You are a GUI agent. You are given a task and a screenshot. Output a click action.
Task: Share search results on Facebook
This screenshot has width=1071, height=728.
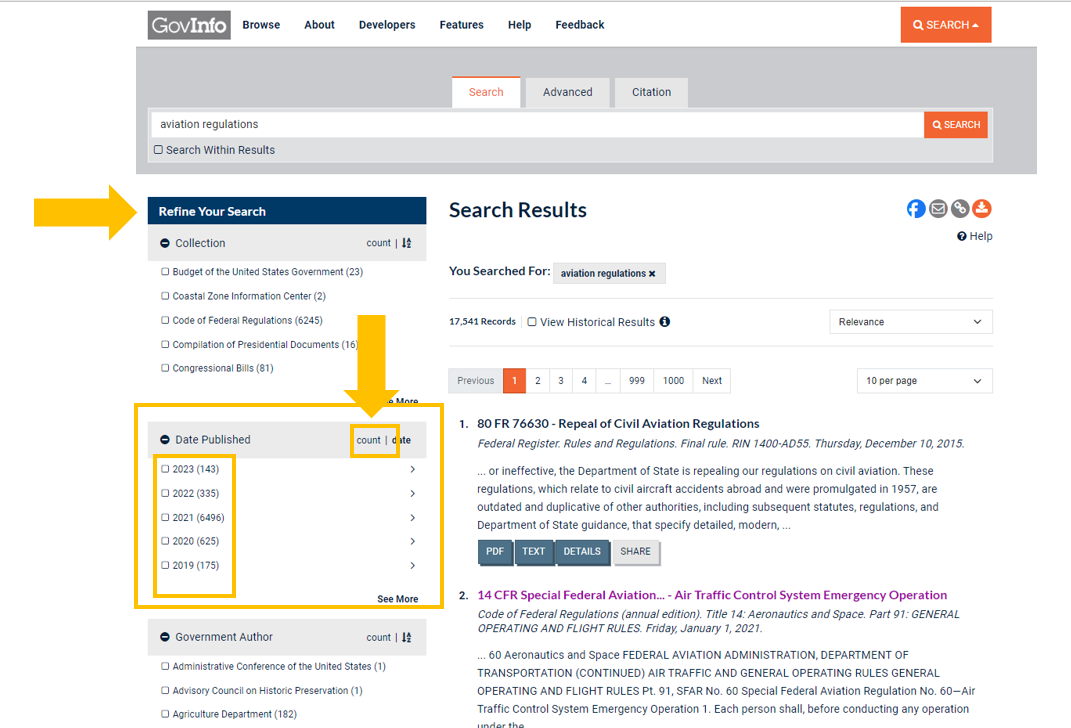(x=916, y=208)
